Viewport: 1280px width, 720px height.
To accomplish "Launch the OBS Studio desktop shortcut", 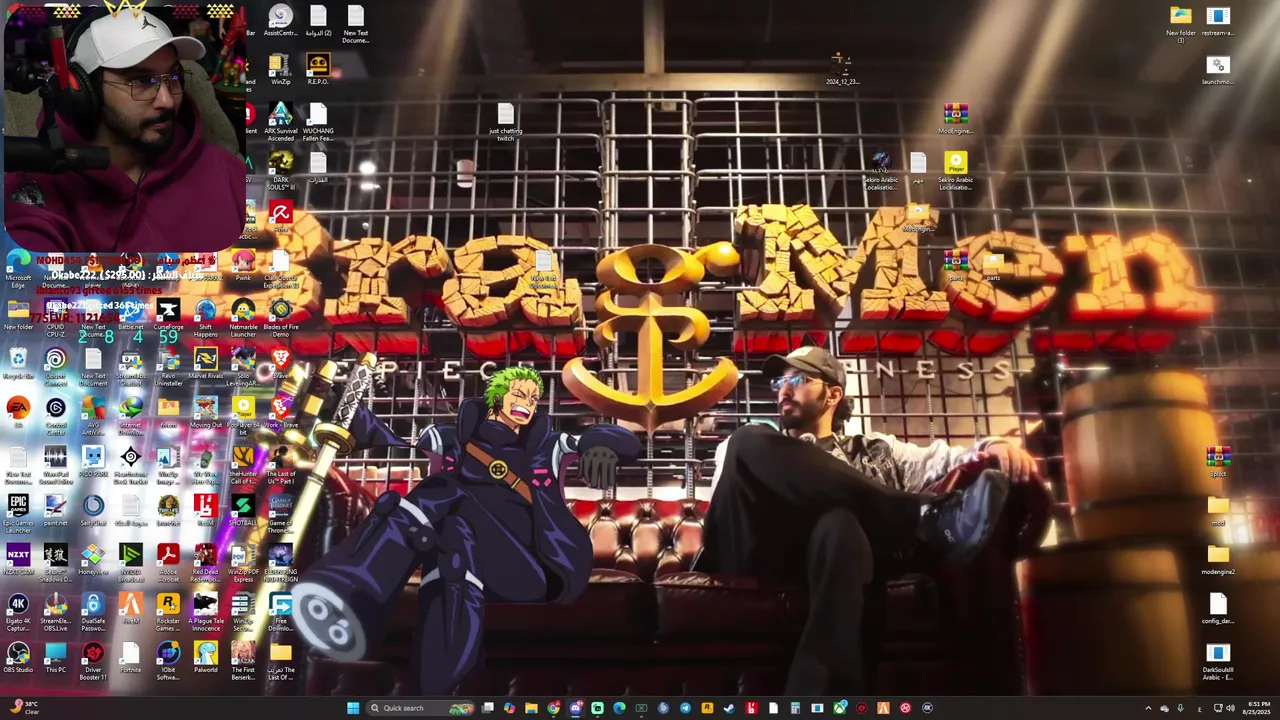I will (x=18, y=658).
